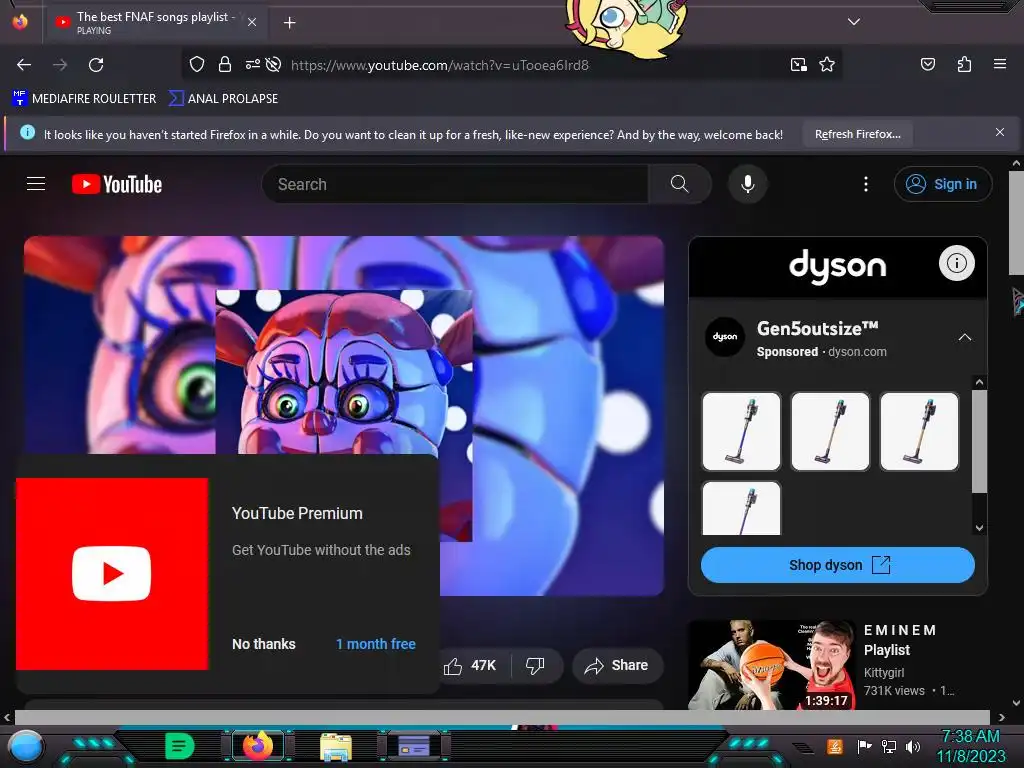Image resolution: width=1024 pixels, height=768 pixels.
Task: Accept the 1 month free offer
Action: (376, 644)
